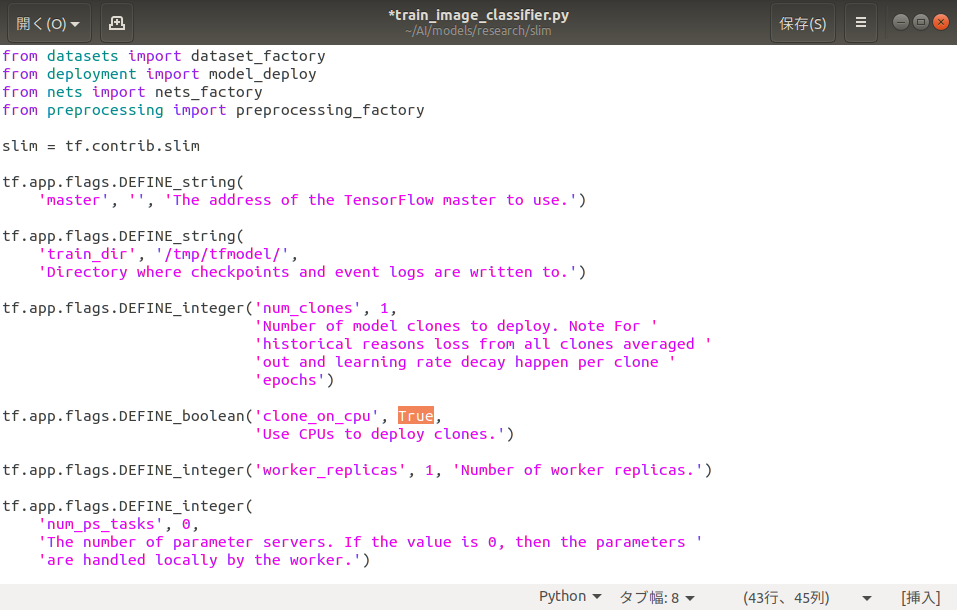Screen dimensions: 957x610
Task: Click the highlighted True value
Action: 416,416
